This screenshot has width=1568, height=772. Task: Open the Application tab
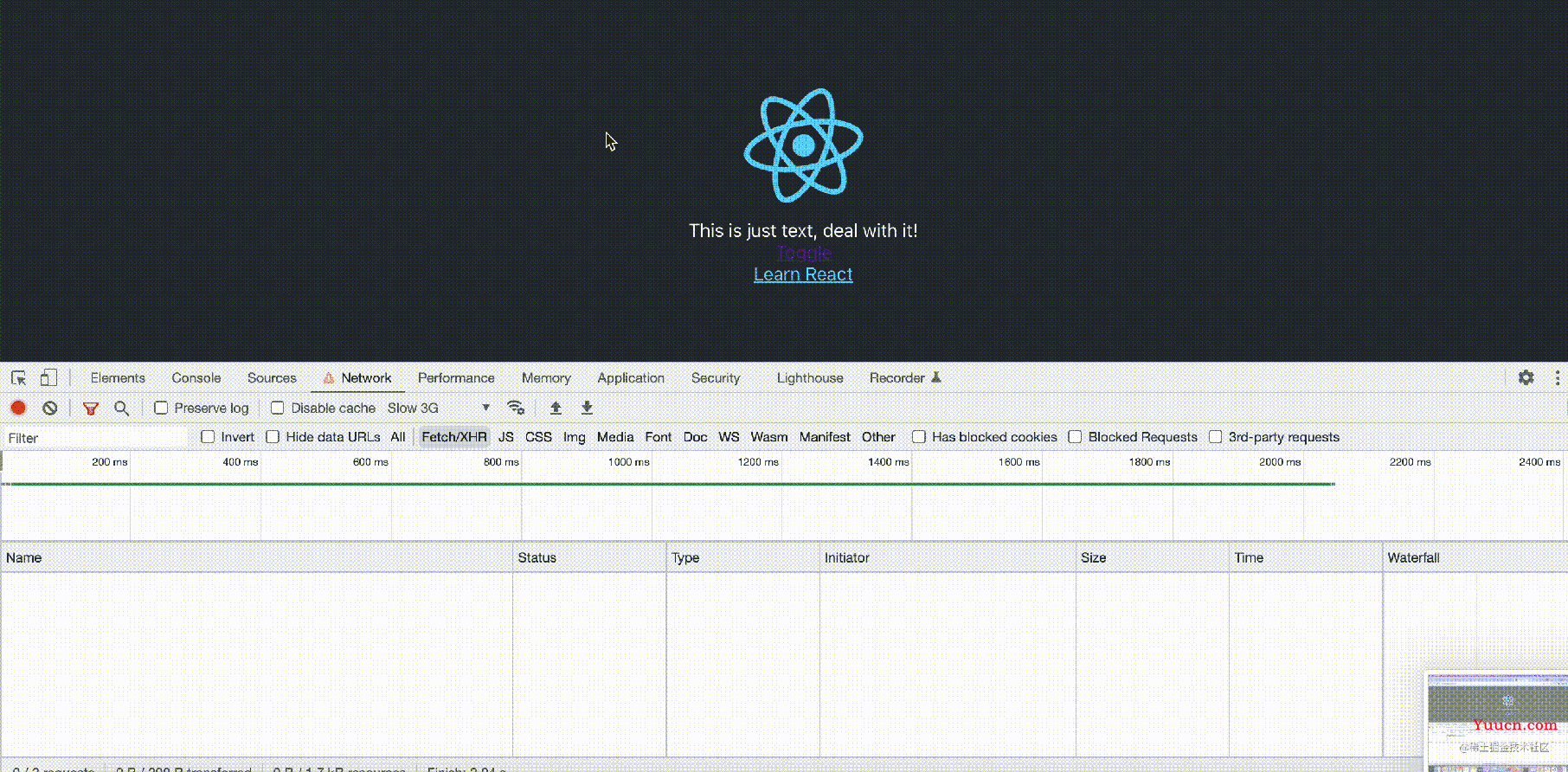(631, 378)
